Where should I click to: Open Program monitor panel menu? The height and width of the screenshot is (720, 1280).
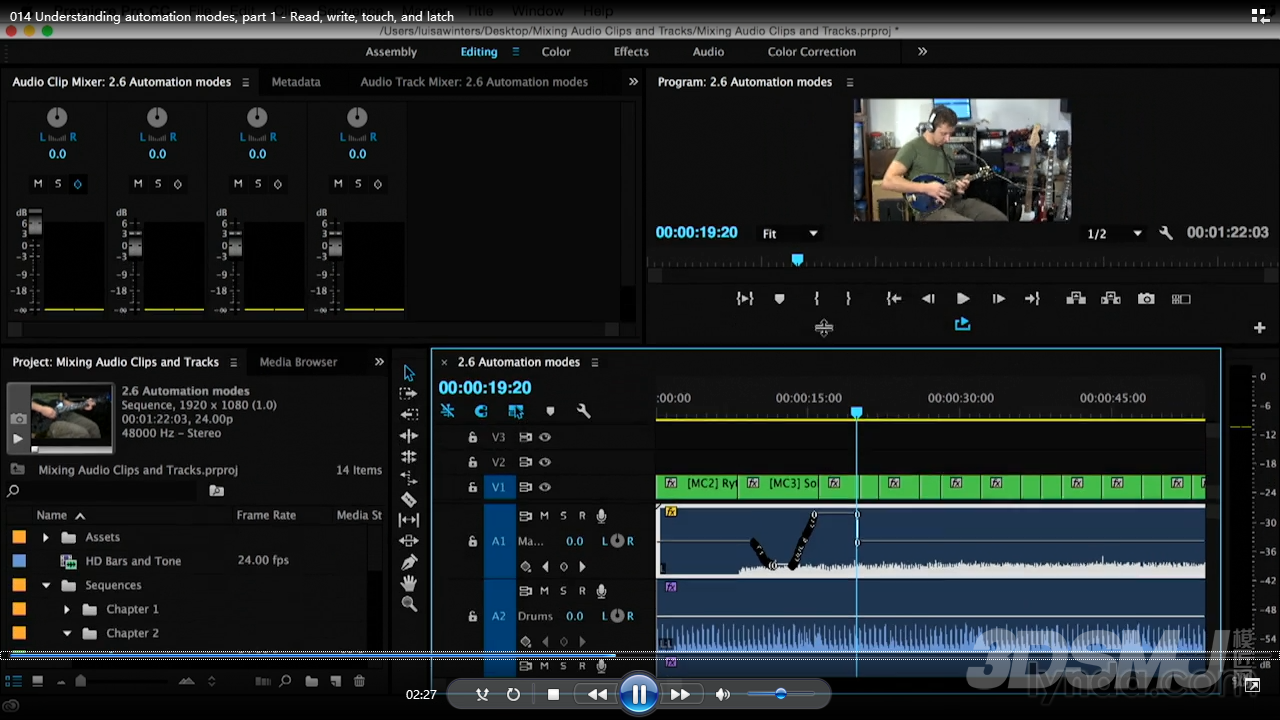click(850, 82)
